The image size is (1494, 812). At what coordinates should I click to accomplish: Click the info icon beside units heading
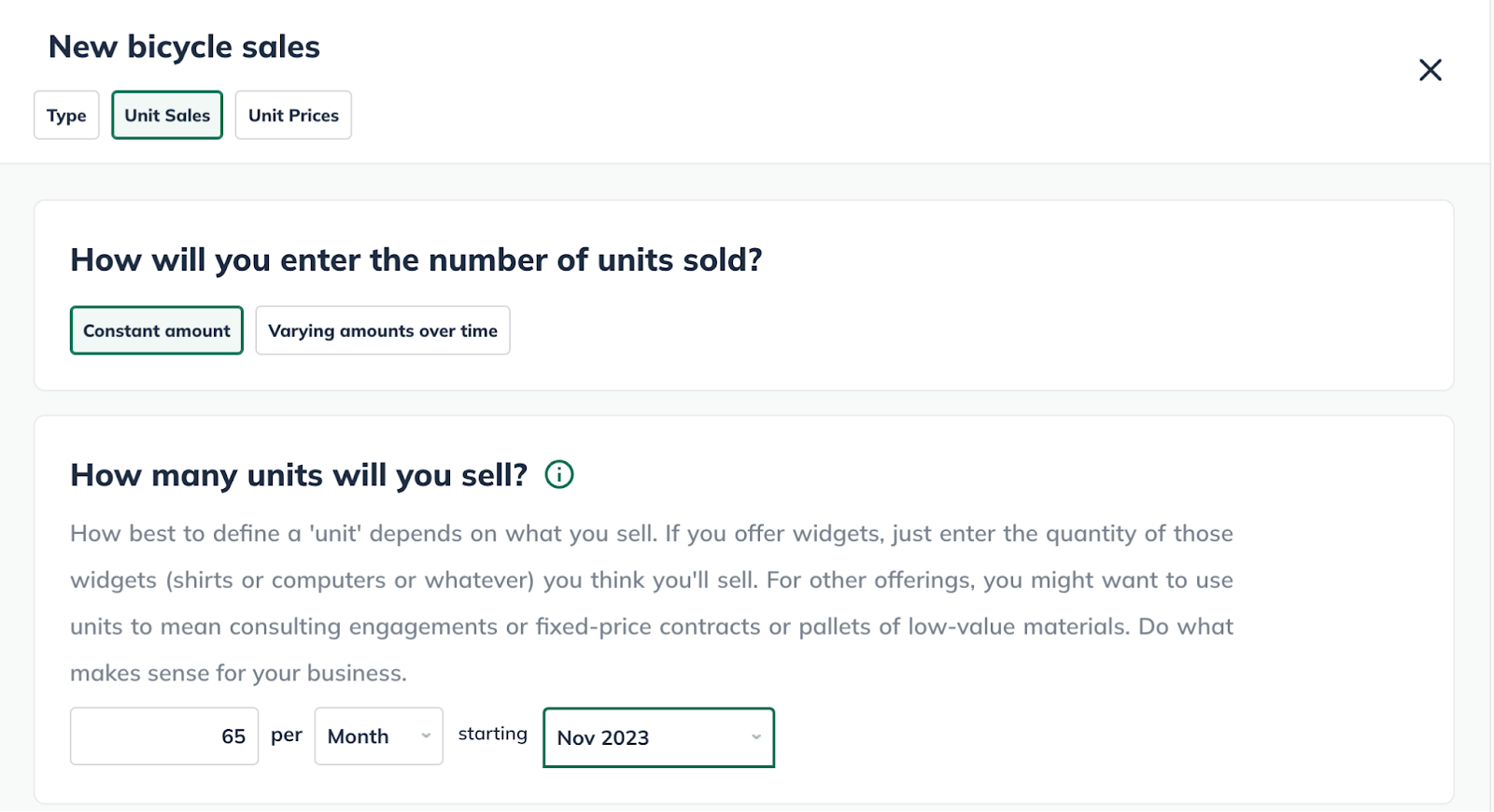[559, 475]
